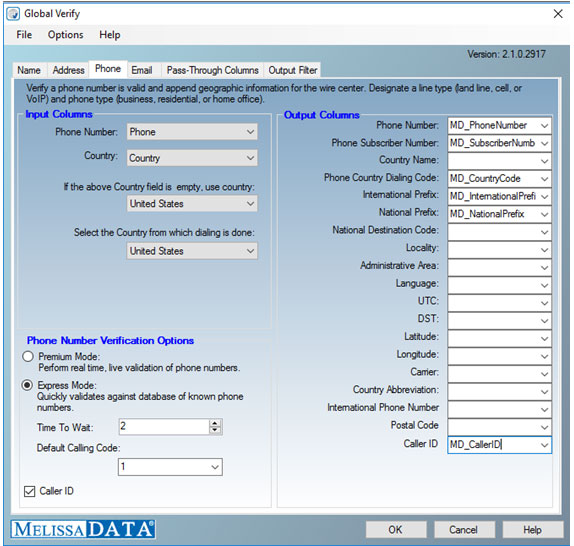Close the Global Verify window
This screenshot has height=546, width=574.
pyautogui.click(x=558, y=14)
